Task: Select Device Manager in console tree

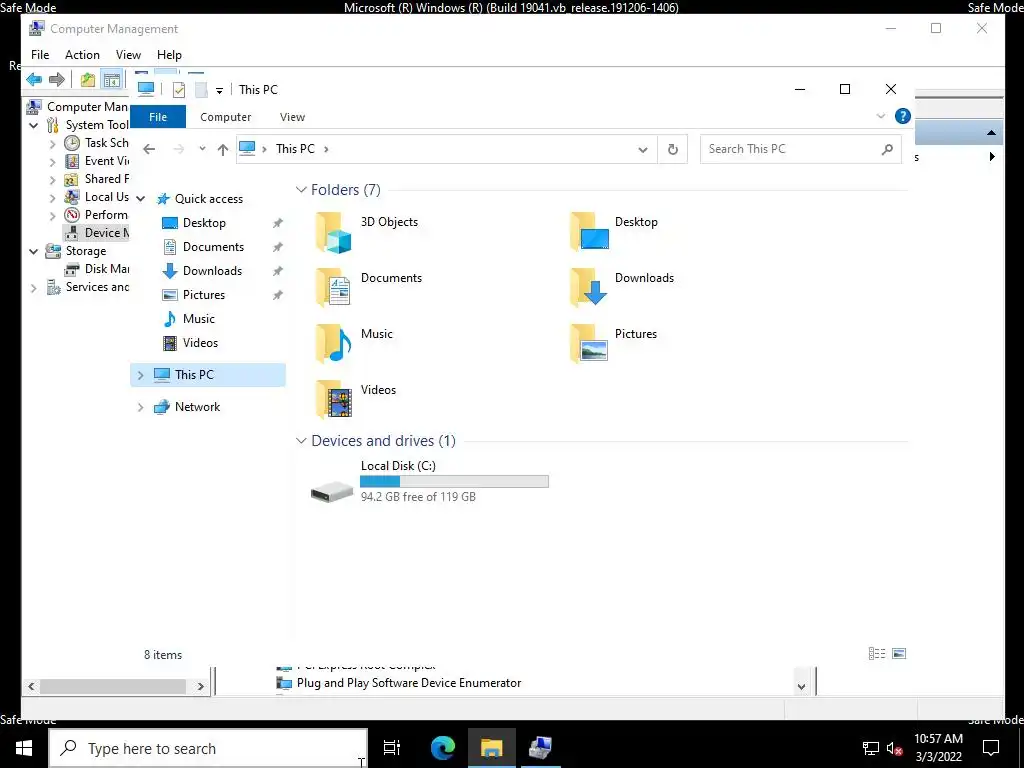Action: pyautogui.click(x=97, y=233)
